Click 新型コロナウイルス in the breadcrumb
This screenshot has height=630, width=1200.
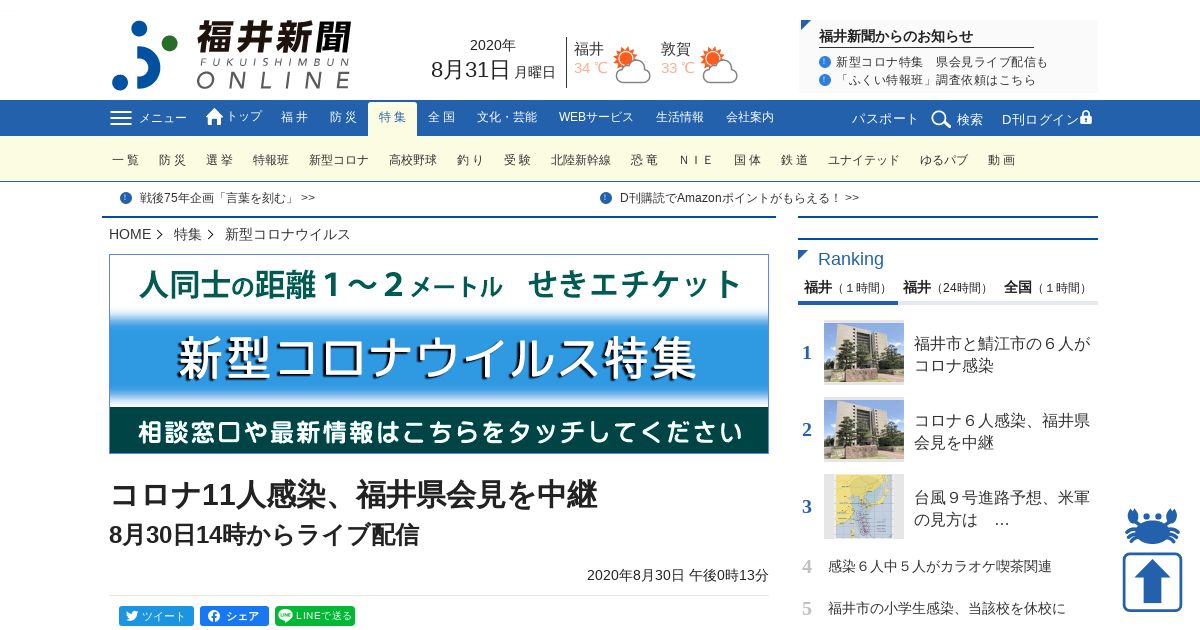[x=288, y=234]
